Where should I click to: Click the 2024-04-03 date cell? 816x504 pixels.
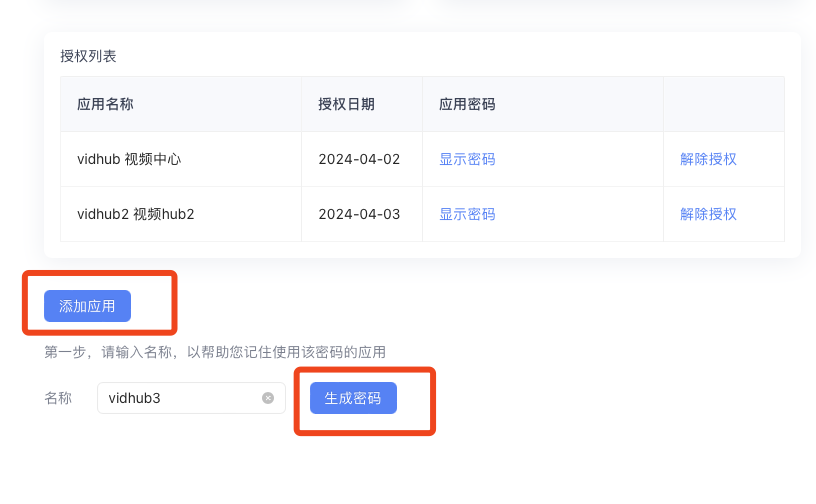click(359, 214)
